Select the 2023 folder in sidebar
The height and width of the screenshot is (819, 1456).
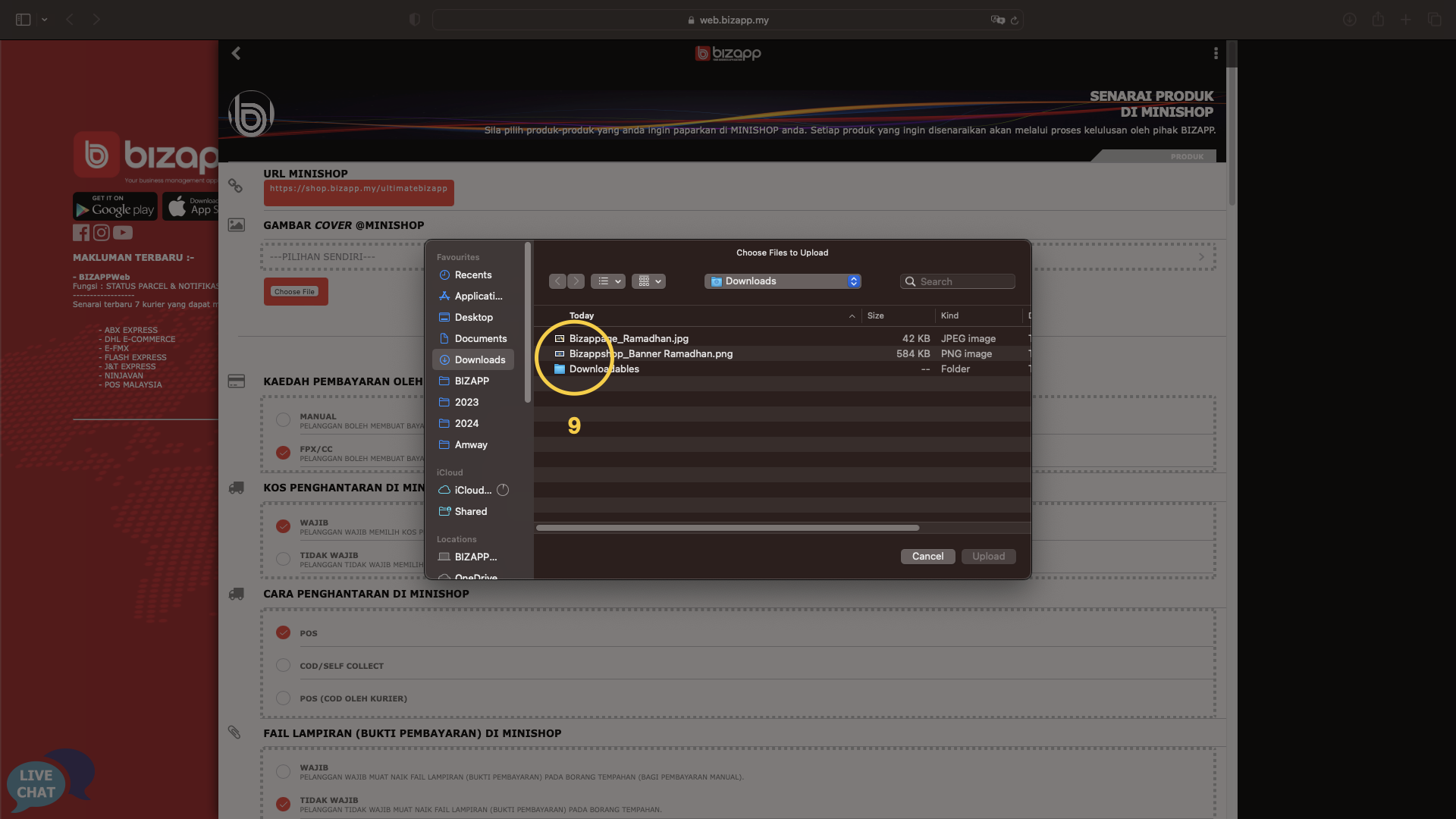coord(473,403)
